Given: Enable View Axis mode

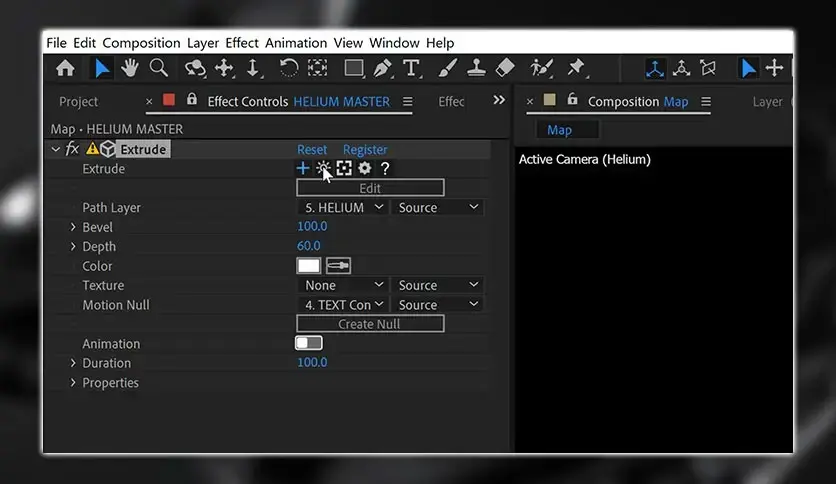Looking at the screenshot, I should [708, 68].
